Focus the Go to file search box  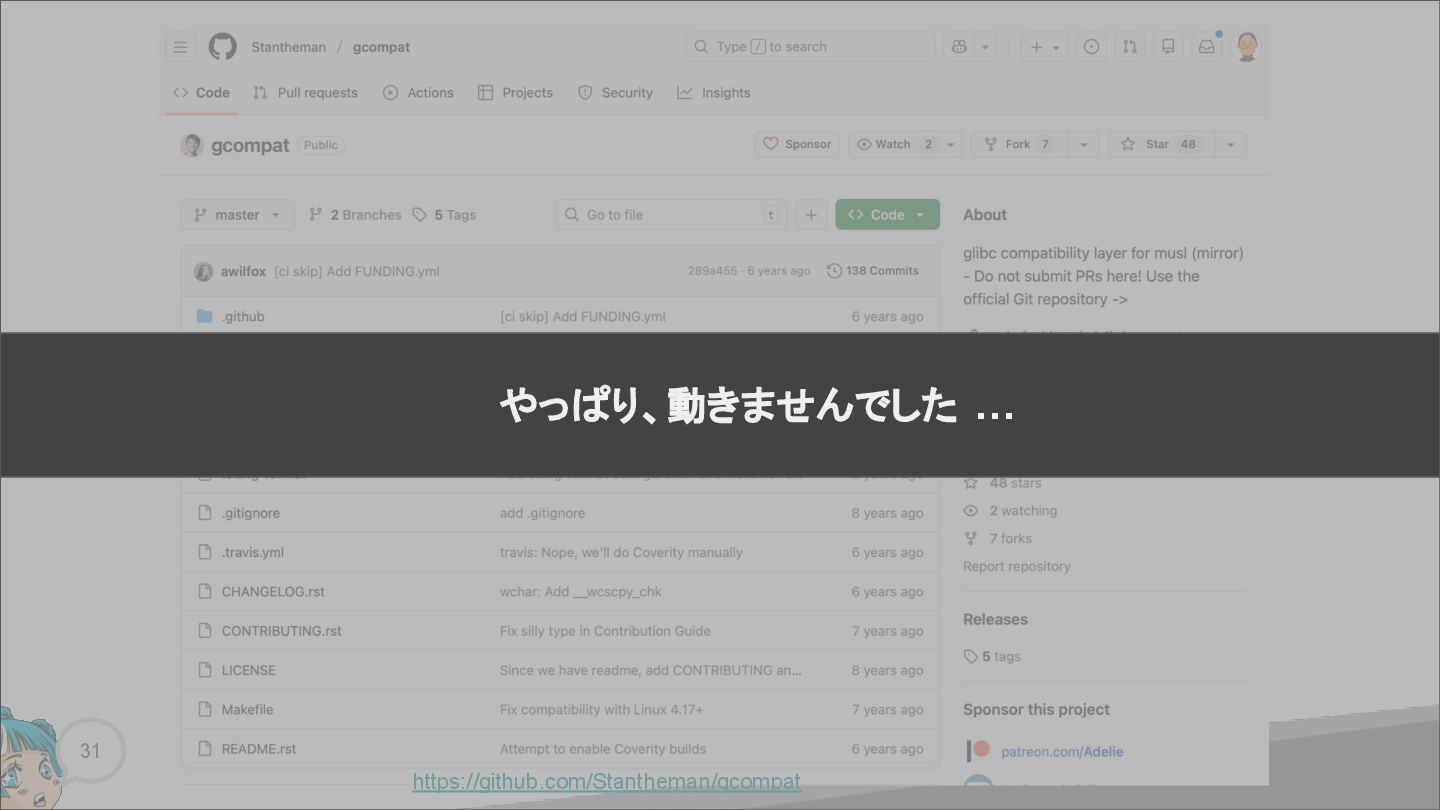click(x=671, y=214)
